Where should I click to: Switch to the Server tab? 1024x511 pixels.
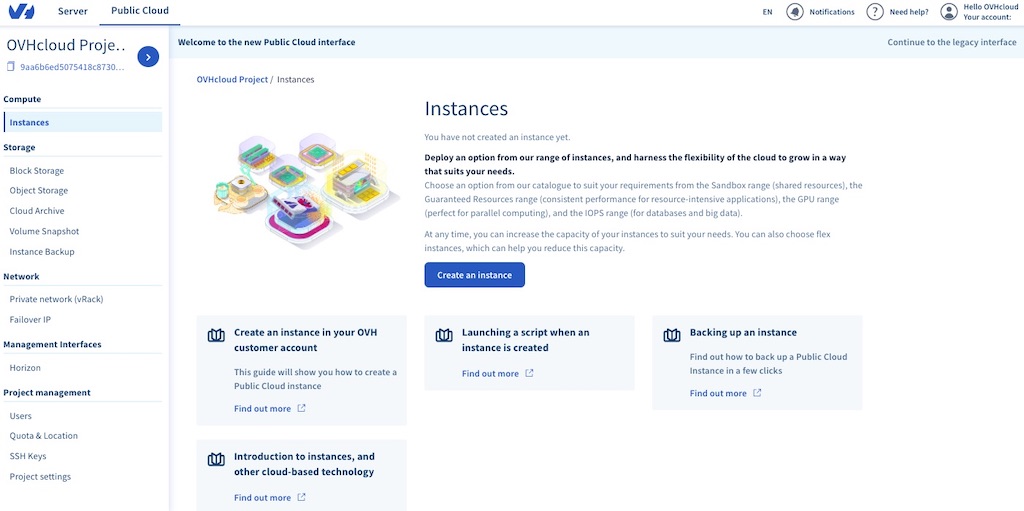(x=72, y=11)
